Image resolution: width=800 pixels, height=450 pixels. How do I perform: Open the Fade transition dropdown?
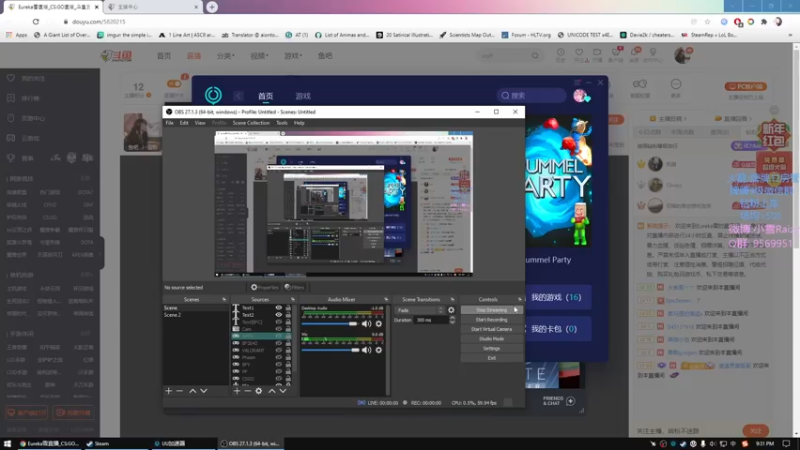tap(420, 310)
